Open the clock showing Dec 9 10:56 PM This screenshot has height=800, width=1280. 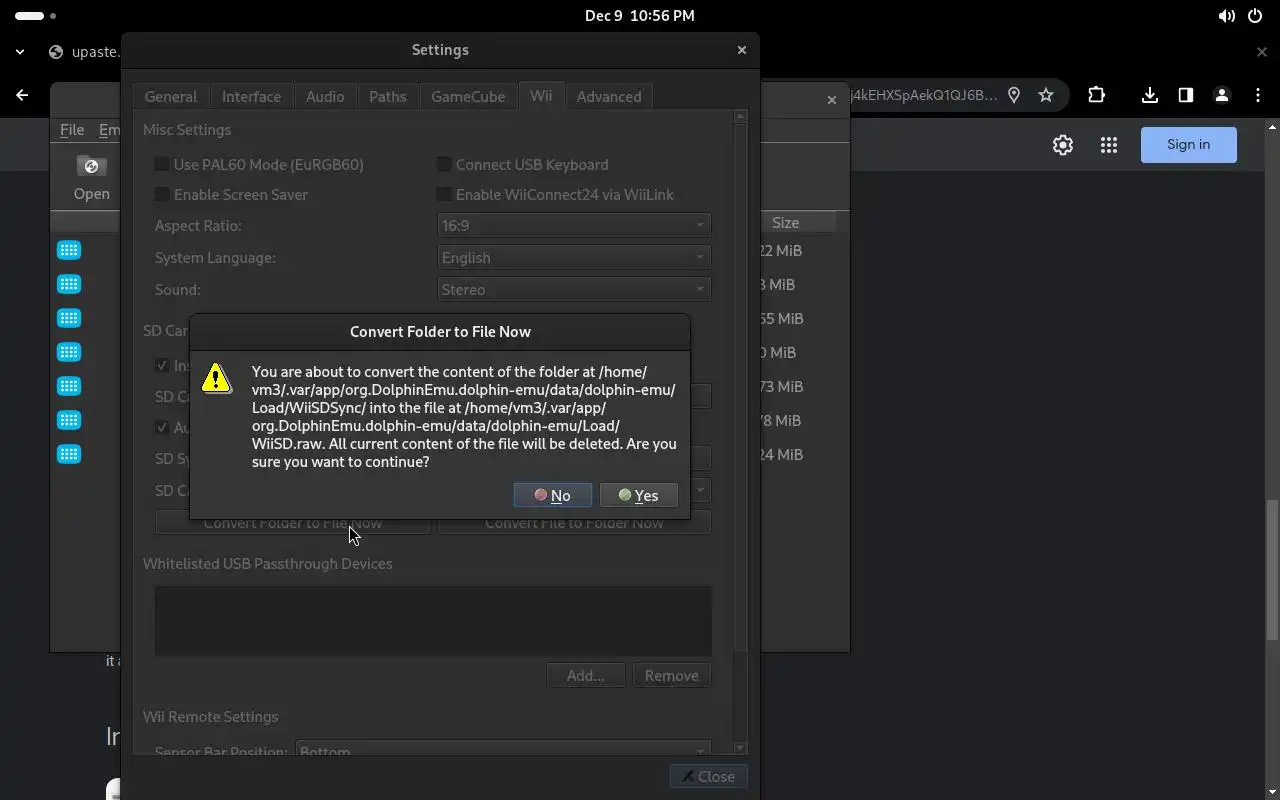coord(640,16)
